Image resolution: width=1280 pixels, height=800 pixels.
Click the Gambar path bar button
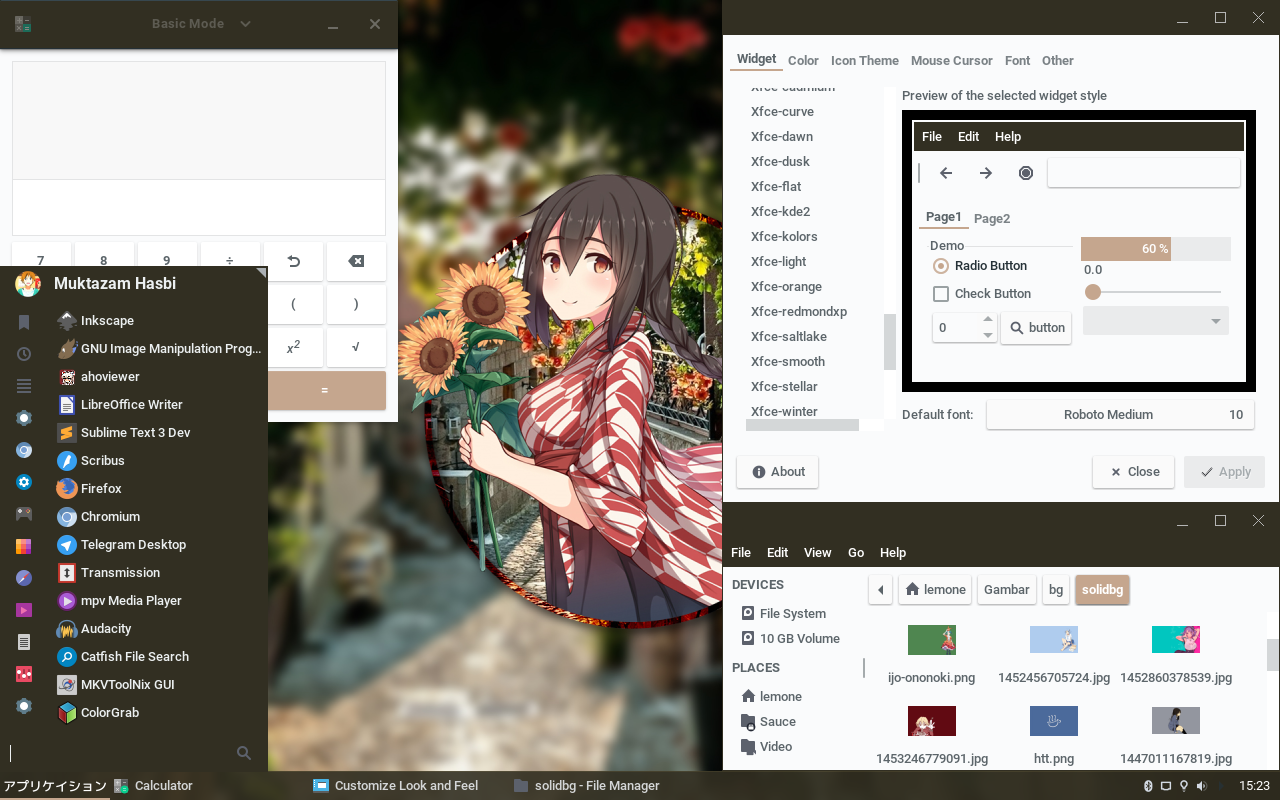pos(1006,590)
